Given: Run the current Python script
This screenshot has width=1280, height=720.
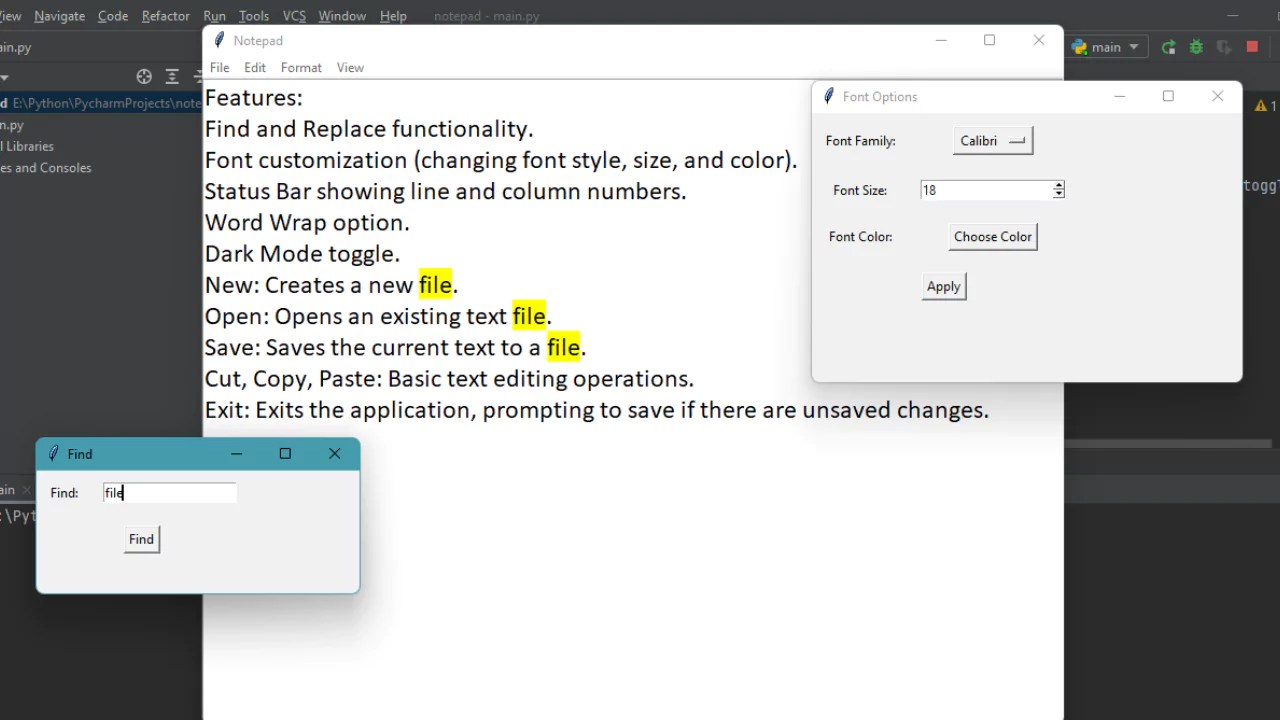Looking at the screenshot, I should (1168, 47).
